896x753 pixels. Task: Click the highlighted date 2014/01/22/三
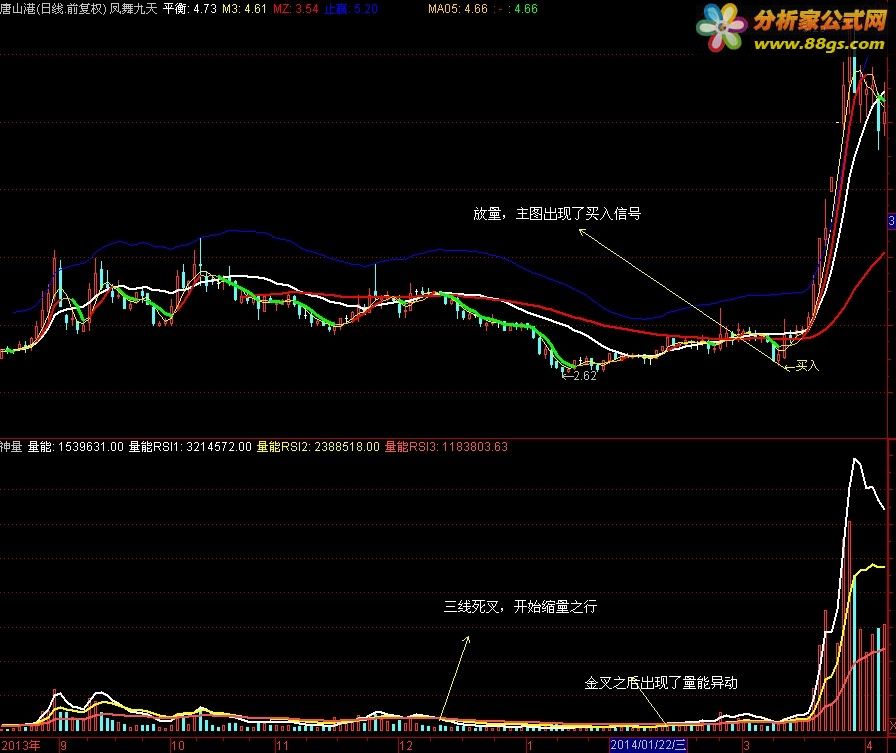coord(647,745)
